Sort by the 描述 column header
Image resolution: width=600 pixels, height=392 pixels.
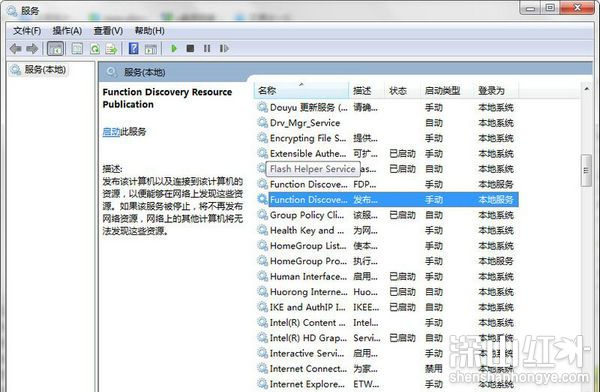367,91
